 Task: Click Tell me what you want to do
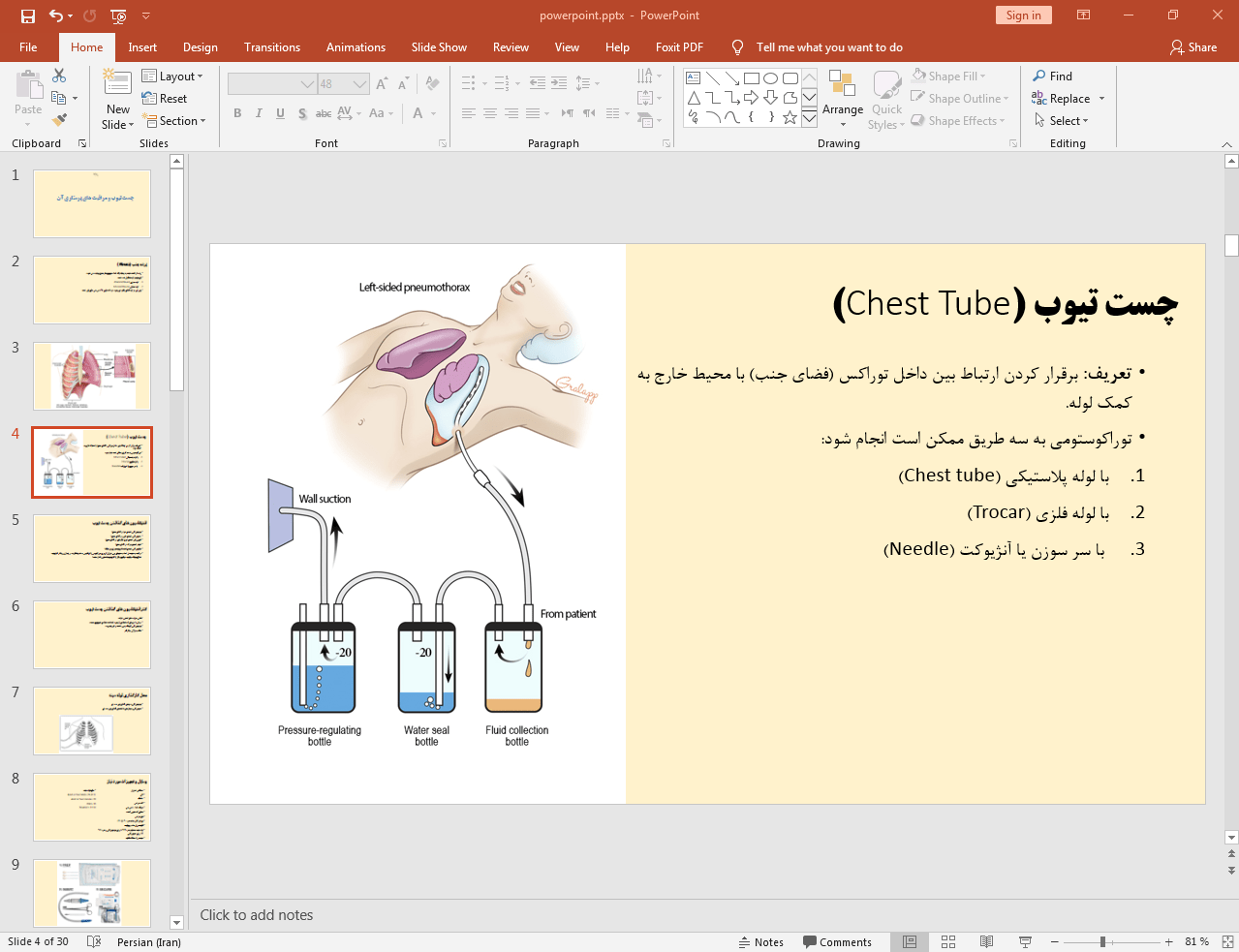[x=828, y=47]
